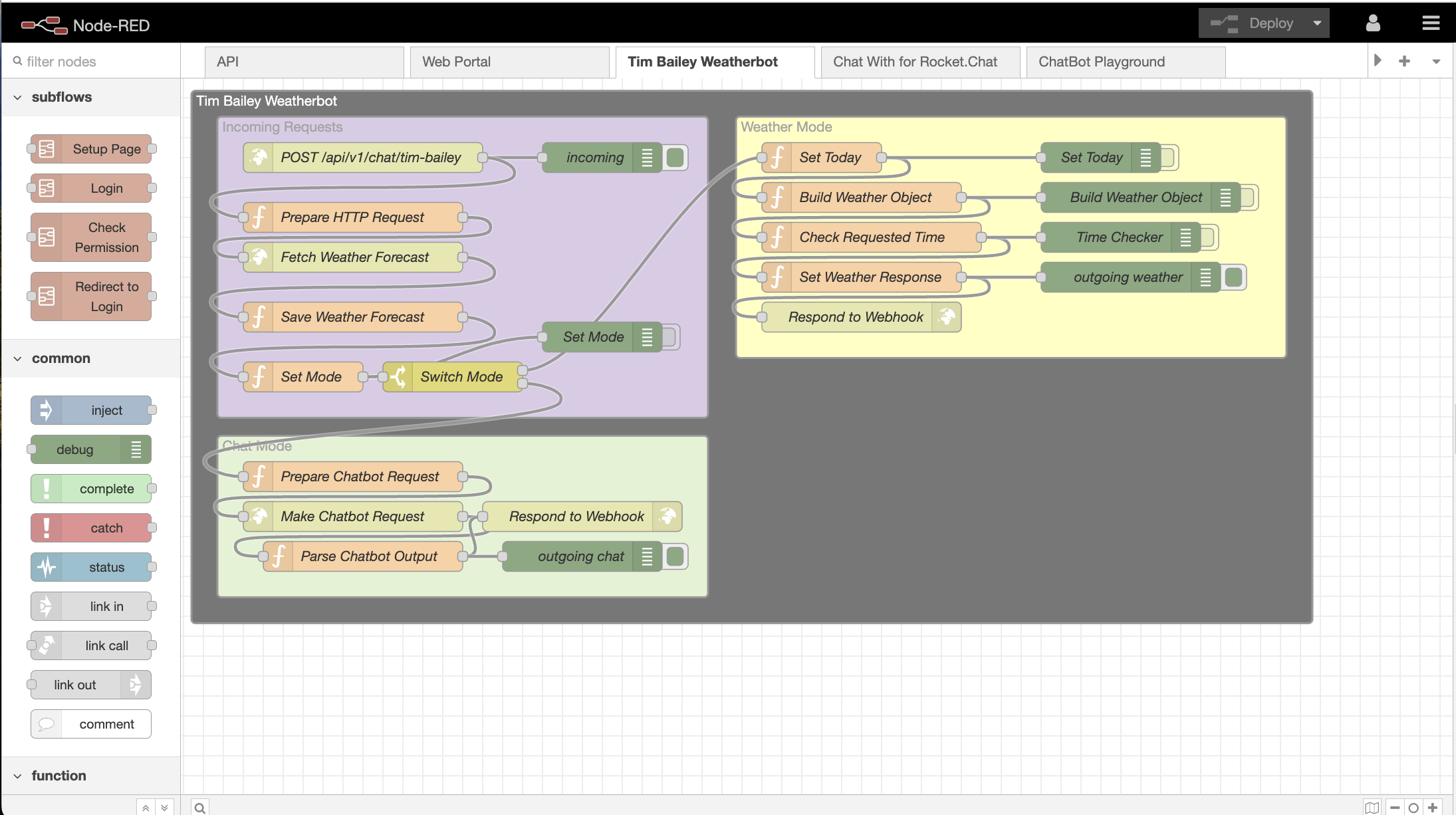Select the link in palette node
Image resolution: width=1456 pixels, height=815 pixels.
pyautogui.click(x=91, y=606)
